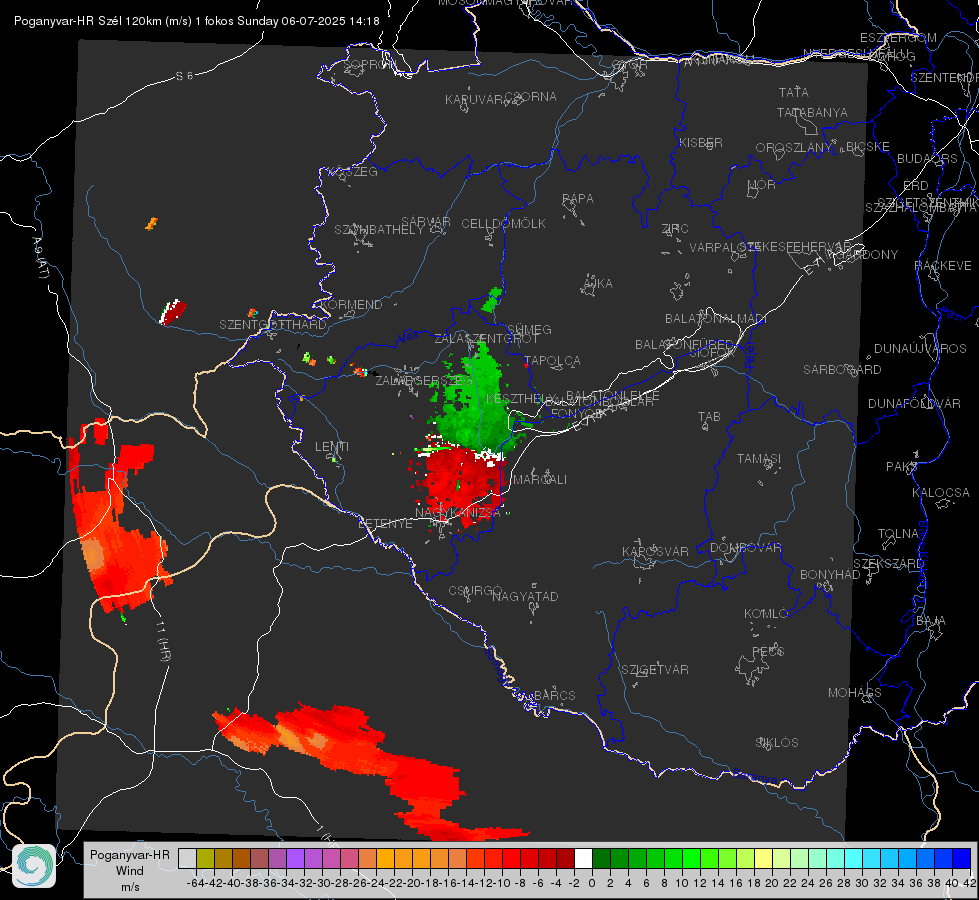Click the SIKLÓS label
The width and height of the screenshot is (979, 900).
point(777,743)
